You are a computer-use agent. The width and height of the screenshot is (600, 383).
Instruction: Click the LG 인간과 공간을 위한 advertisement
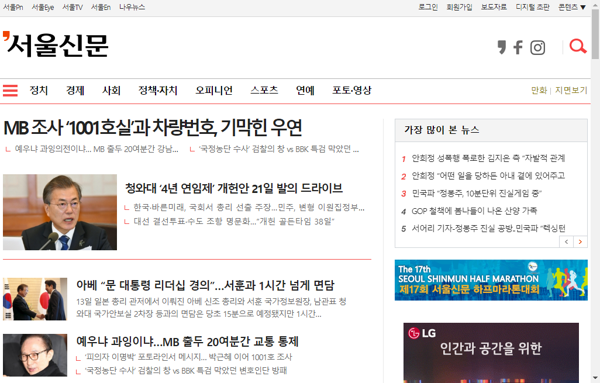pyautogui.click(x=491, y=353)
